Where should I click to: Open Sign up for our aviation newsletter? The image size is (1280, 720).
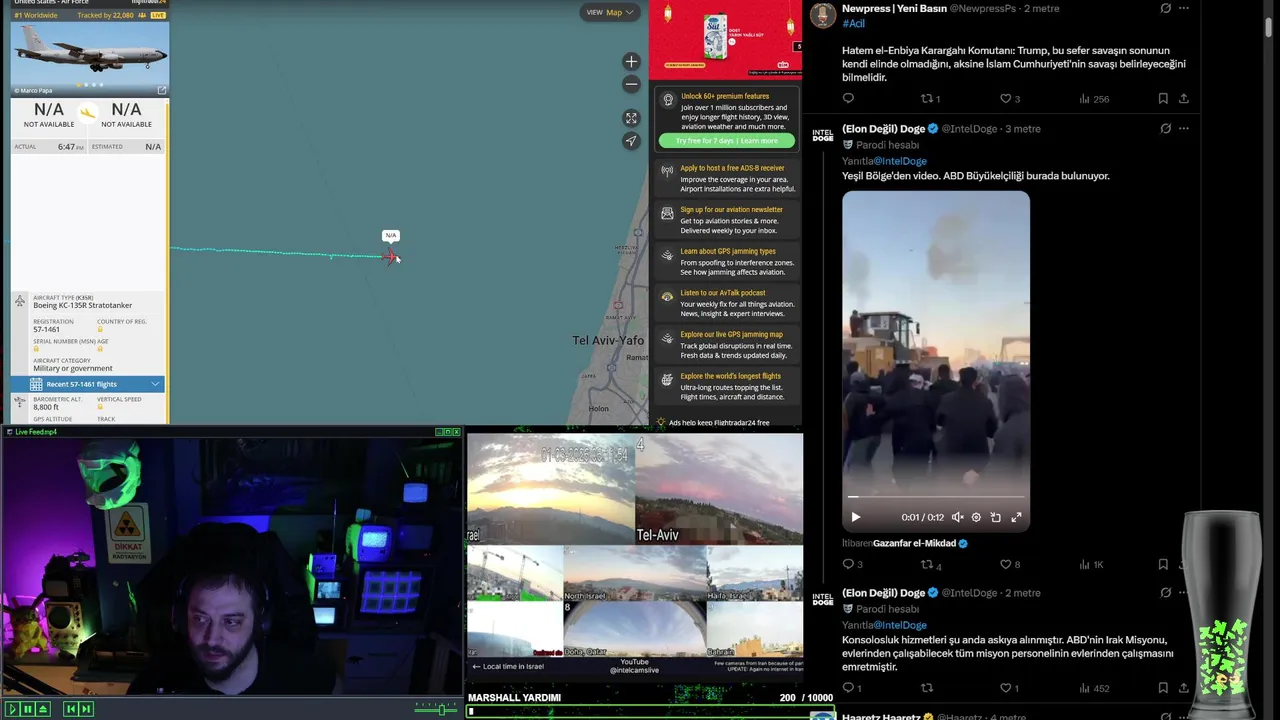point(728,220)
